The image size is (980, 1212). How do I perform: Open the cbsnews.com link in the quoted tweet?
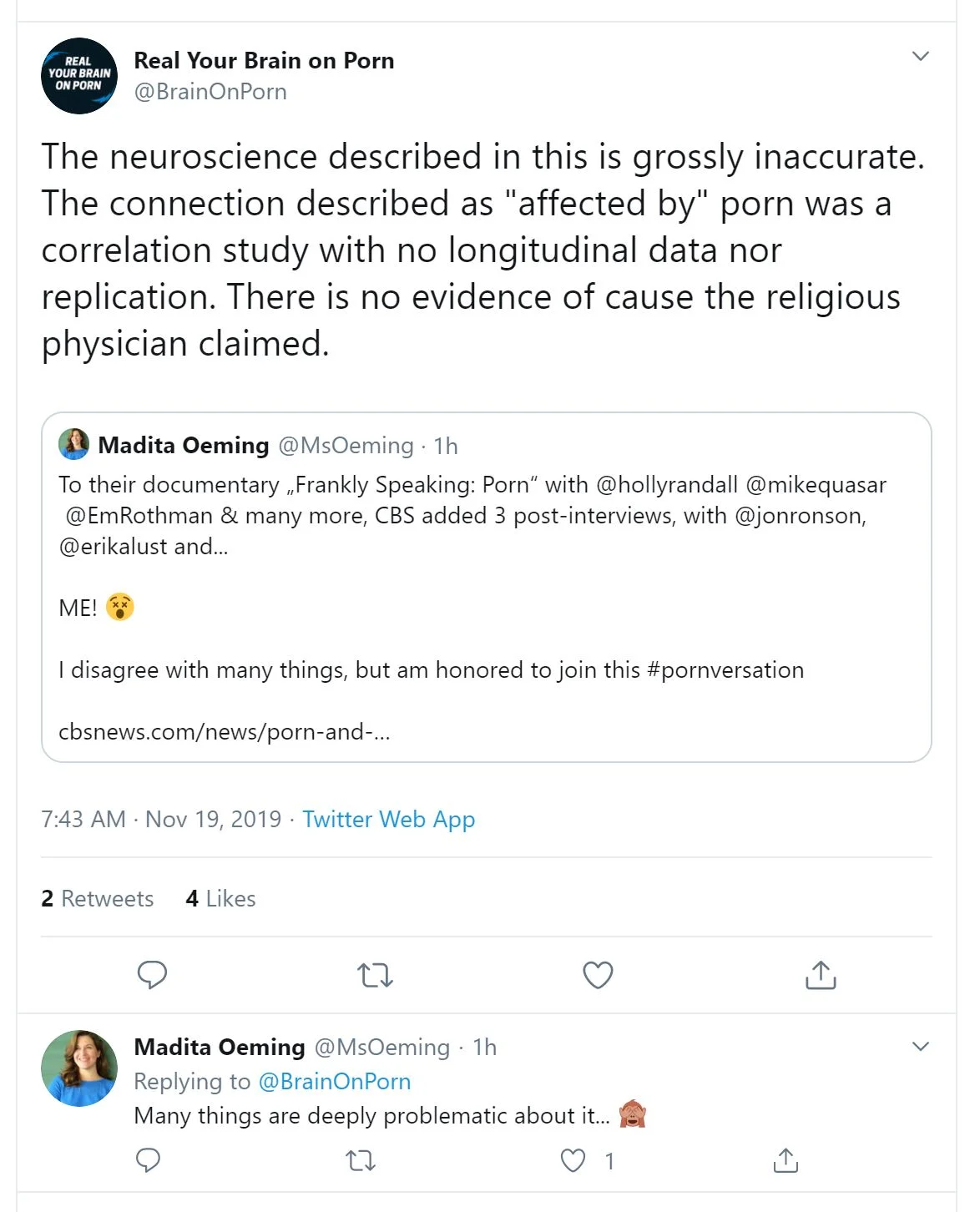coord(224,732)
